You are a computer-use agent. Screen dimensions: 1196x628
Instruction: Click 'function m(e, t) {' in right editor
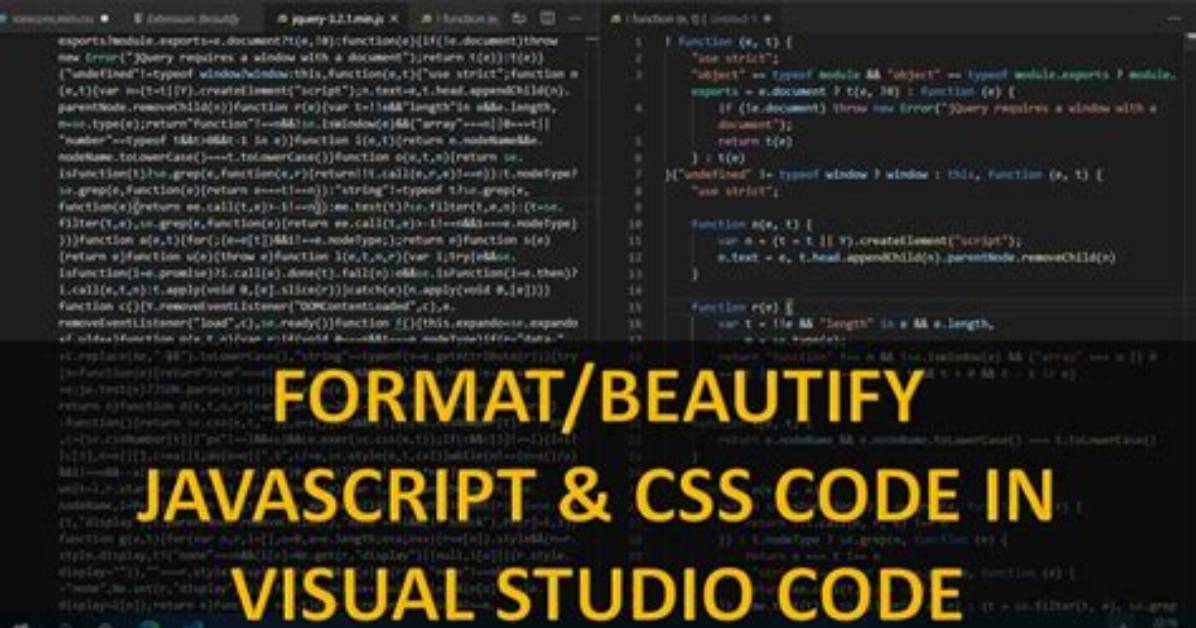tap(751, 224)
